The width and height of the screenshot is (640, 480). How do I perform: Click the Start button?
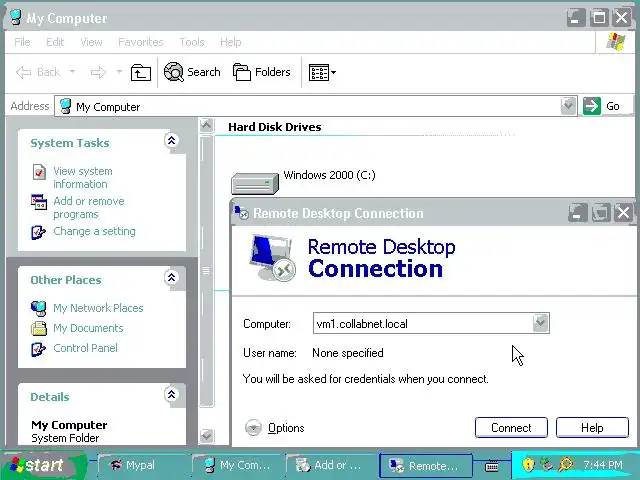pyautogui.click(x=42, y=465)
